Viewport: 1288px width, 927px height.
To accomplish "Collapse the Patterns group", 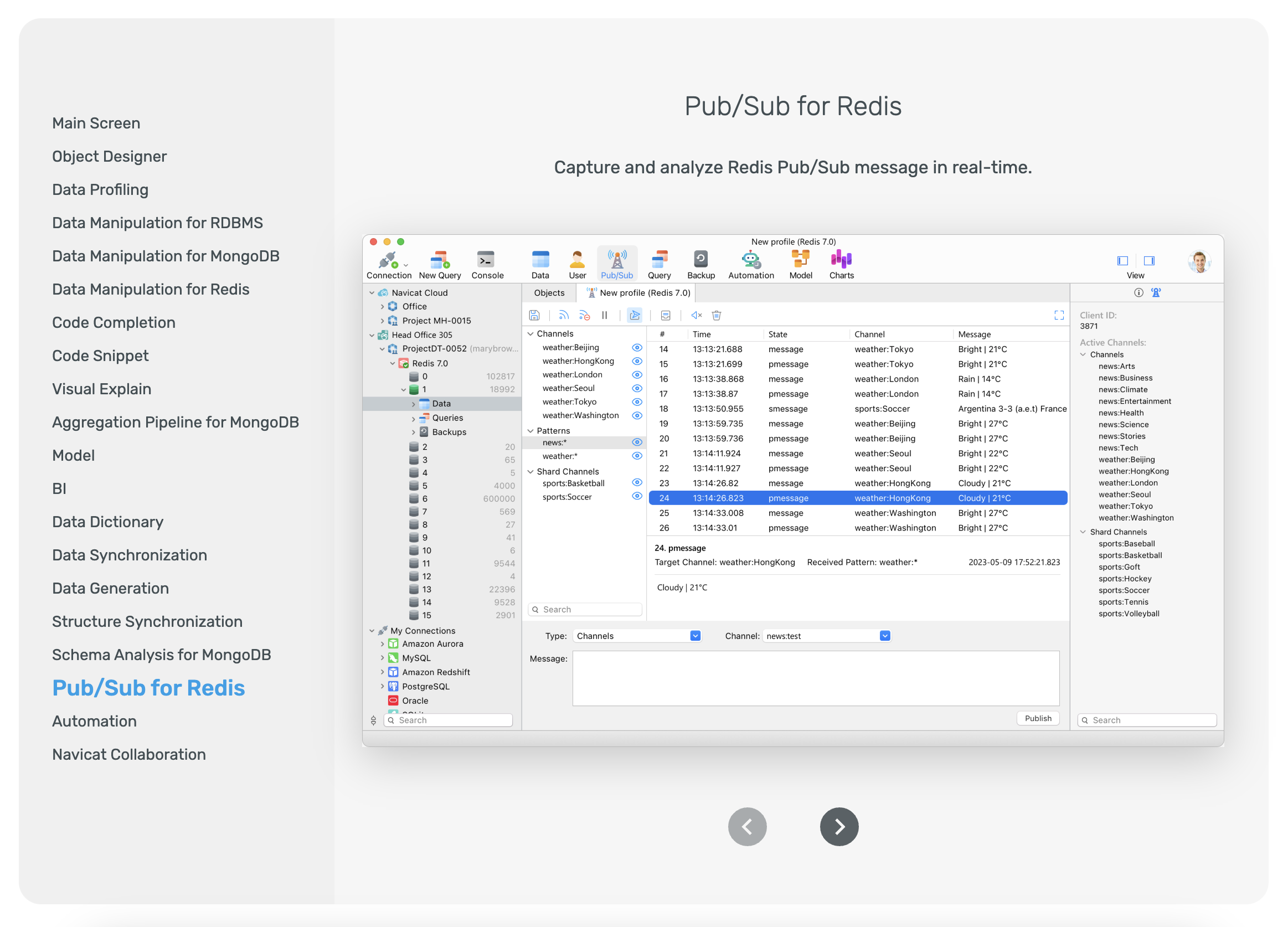I will [530, 431].
